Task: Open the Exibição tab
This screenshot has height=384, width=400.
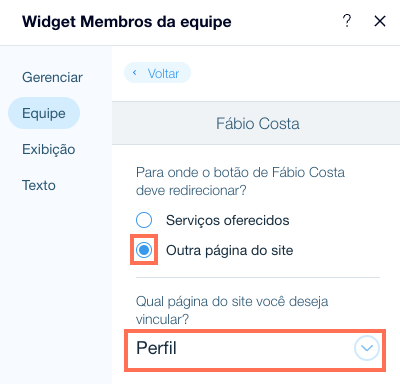Action: point(49,149)
